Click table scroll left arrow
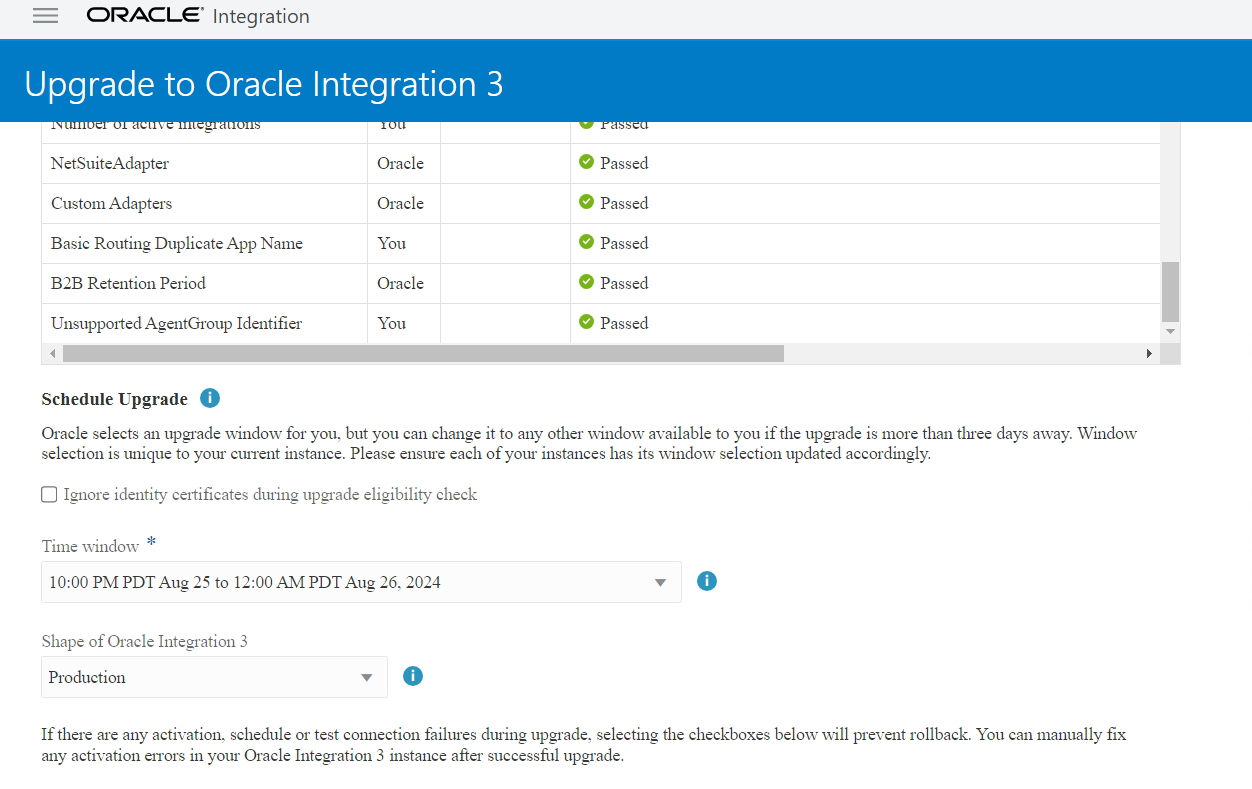Screen dimensions: 1252x789 coord(52,353)
